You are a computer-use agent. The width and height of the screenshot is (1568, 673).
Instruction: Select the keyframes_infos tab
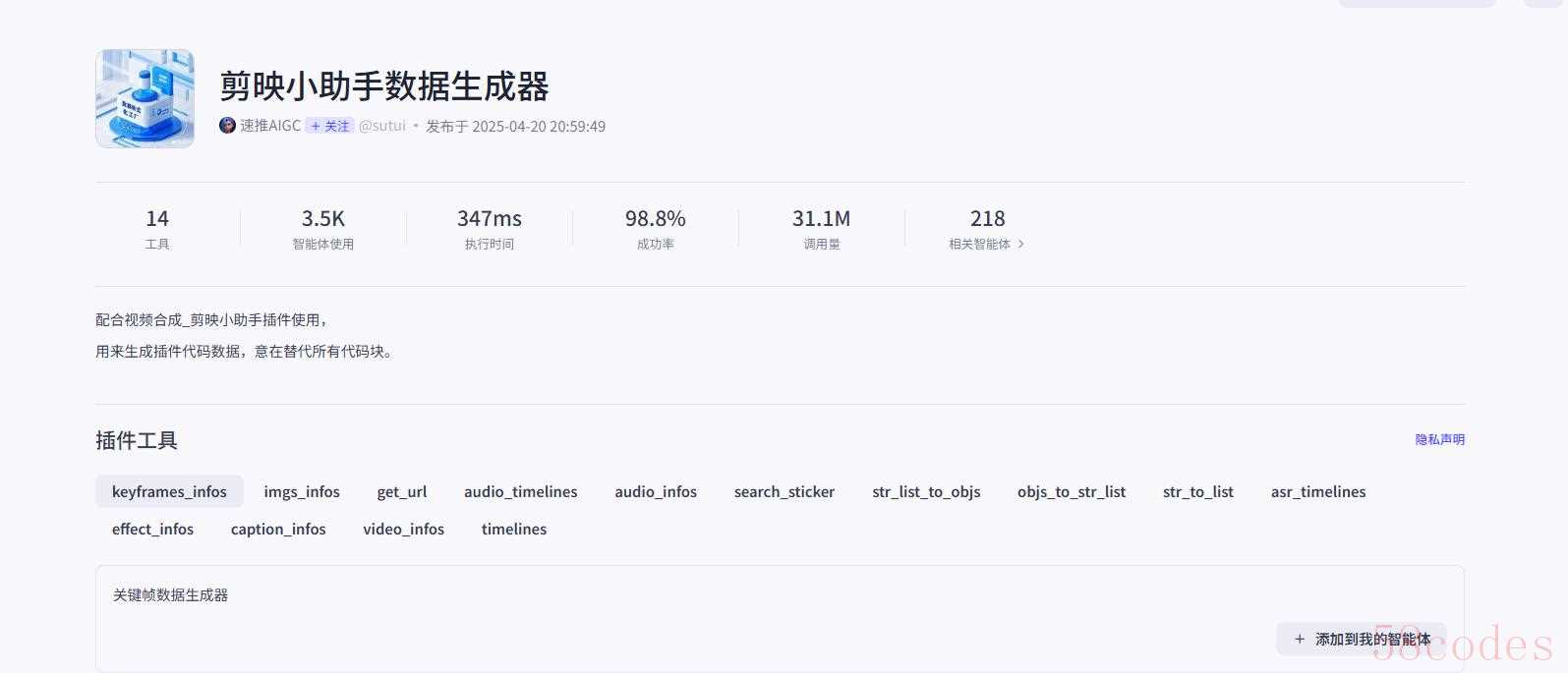(x=169, y=492)
